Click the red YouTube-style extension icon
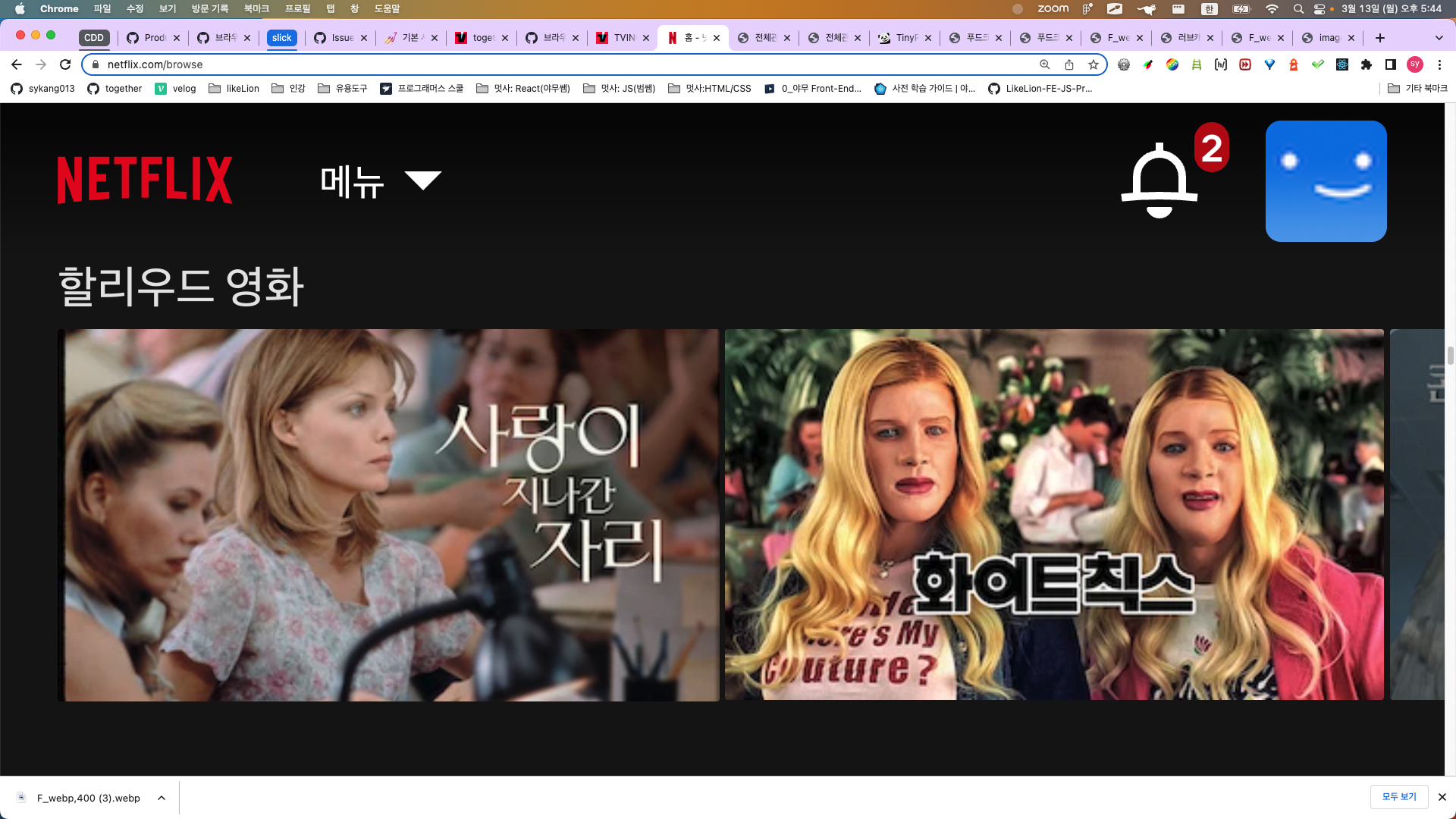This screenshot has height=819, width=1456. click(1245, 64)
